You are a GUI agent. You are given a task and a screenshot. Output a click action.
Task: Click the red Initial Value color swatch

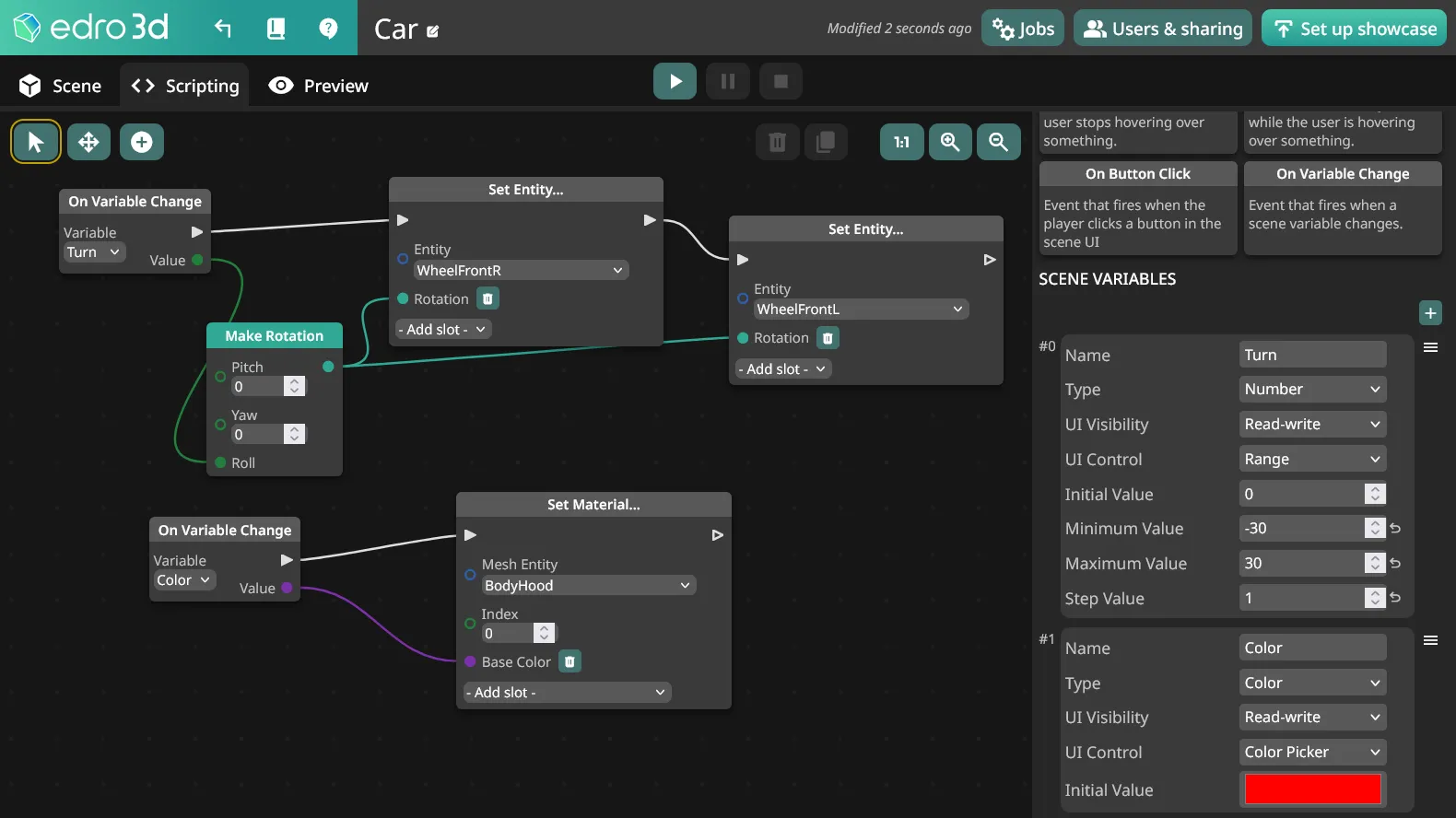1312,789
